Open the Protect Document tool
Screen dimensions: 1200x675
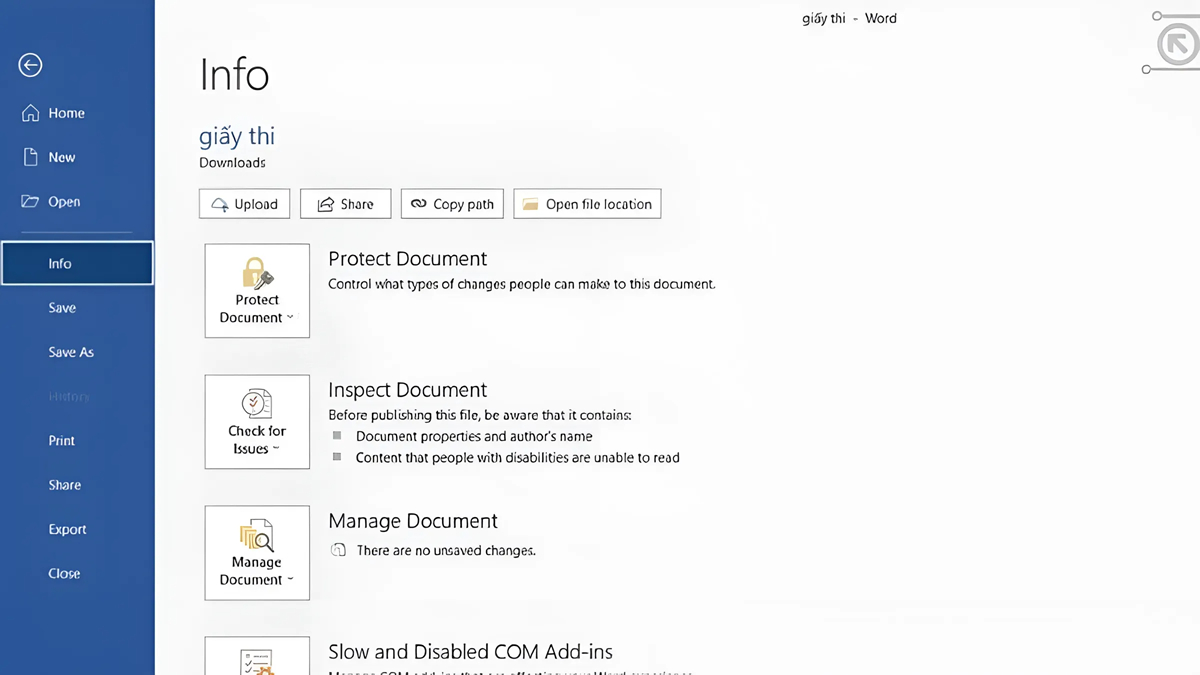click(256, 273)
